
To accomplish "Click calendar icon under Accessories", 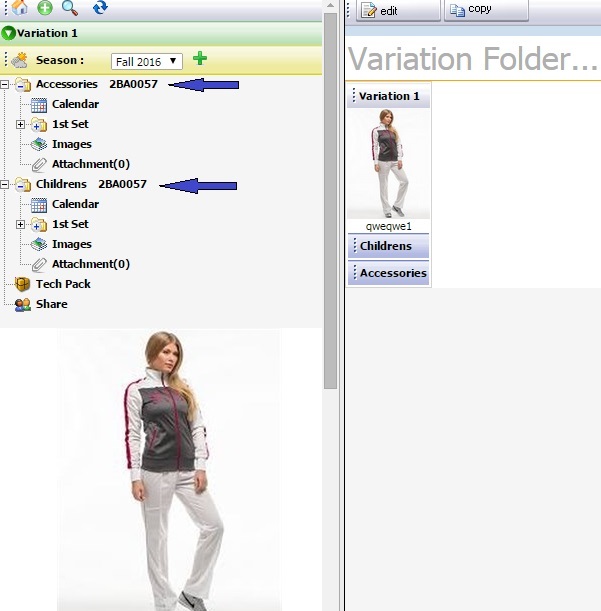I will [x=39, y=105].
